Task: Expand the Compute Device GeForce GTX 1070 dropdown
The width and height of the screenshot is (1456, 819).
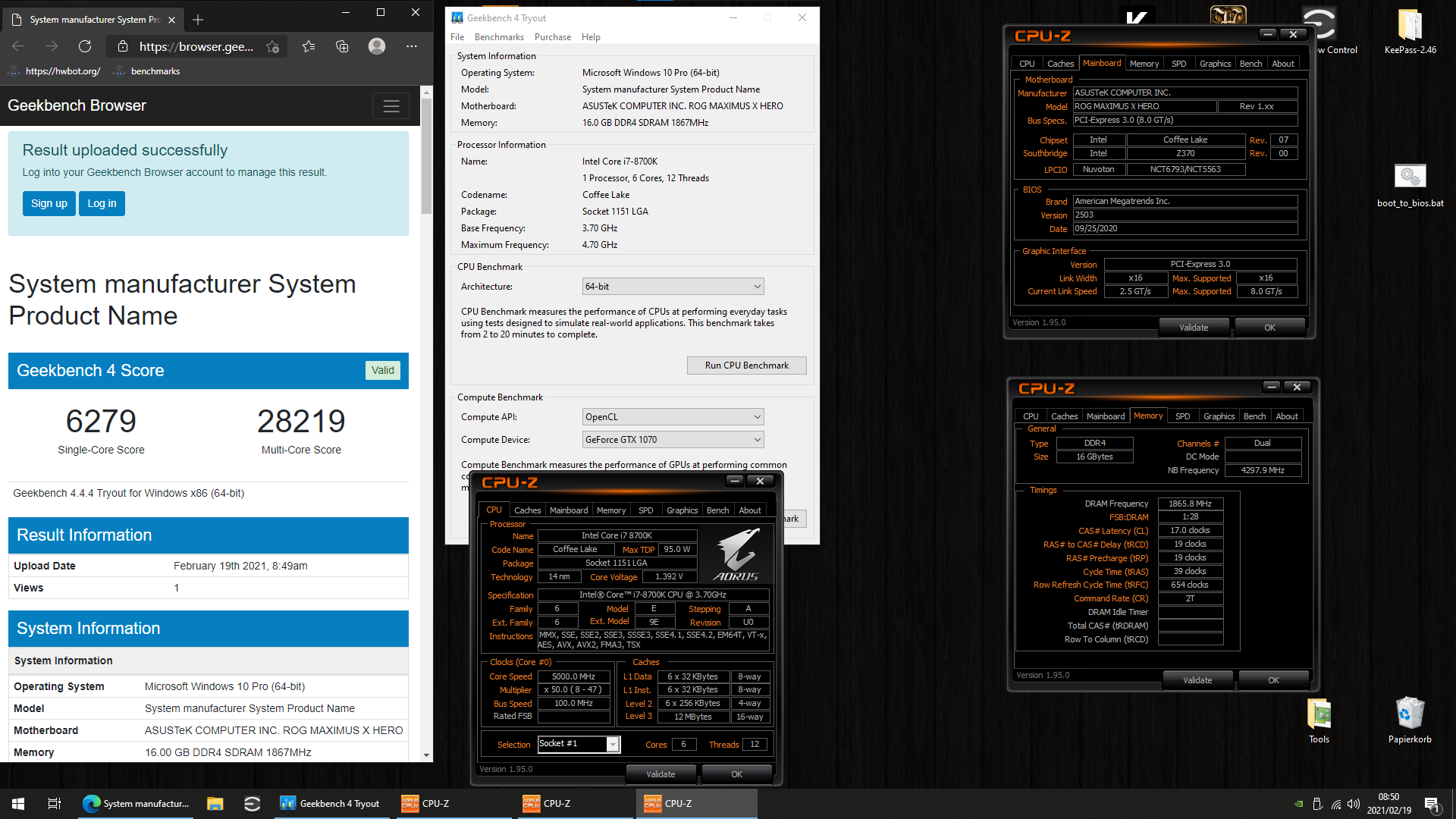Action: click(673, 440)
